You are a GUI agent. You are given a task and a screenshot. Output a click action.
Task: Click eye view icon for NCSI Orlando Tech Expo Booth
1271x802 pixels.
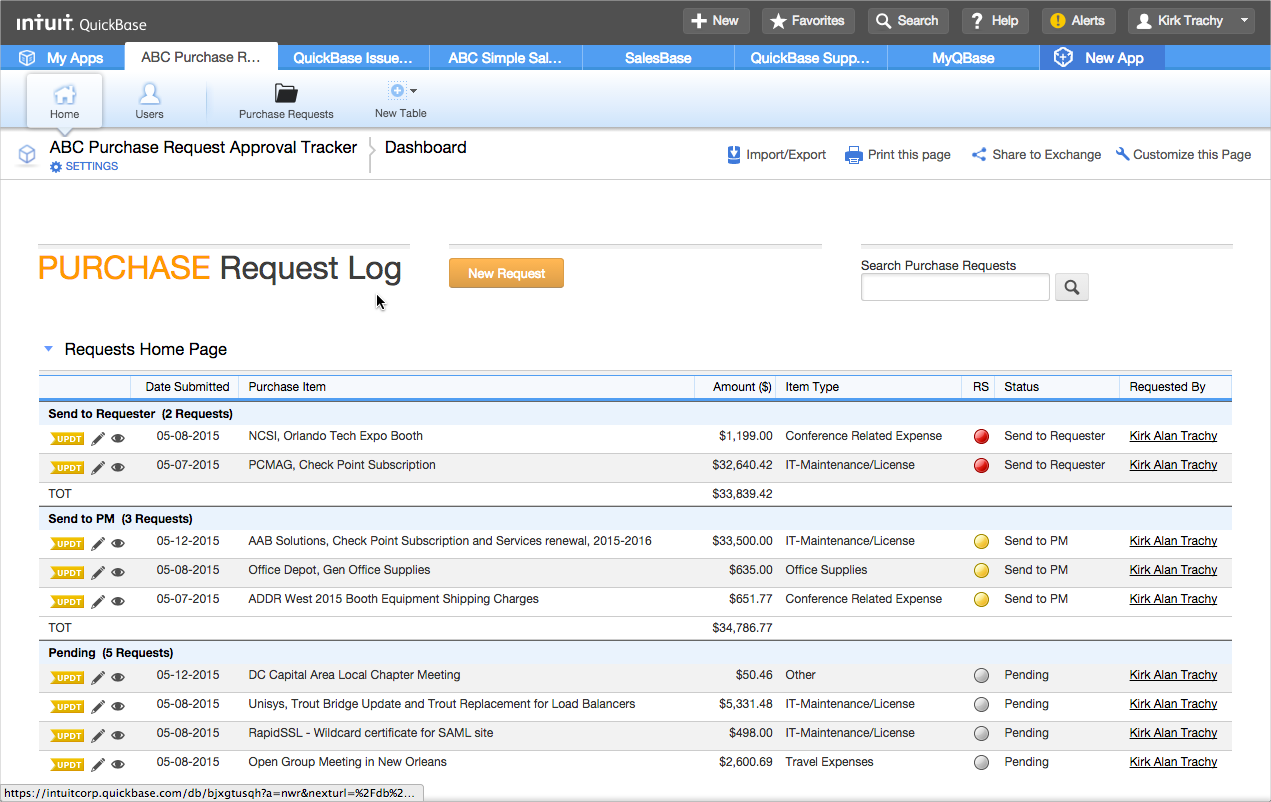[118, 438]
